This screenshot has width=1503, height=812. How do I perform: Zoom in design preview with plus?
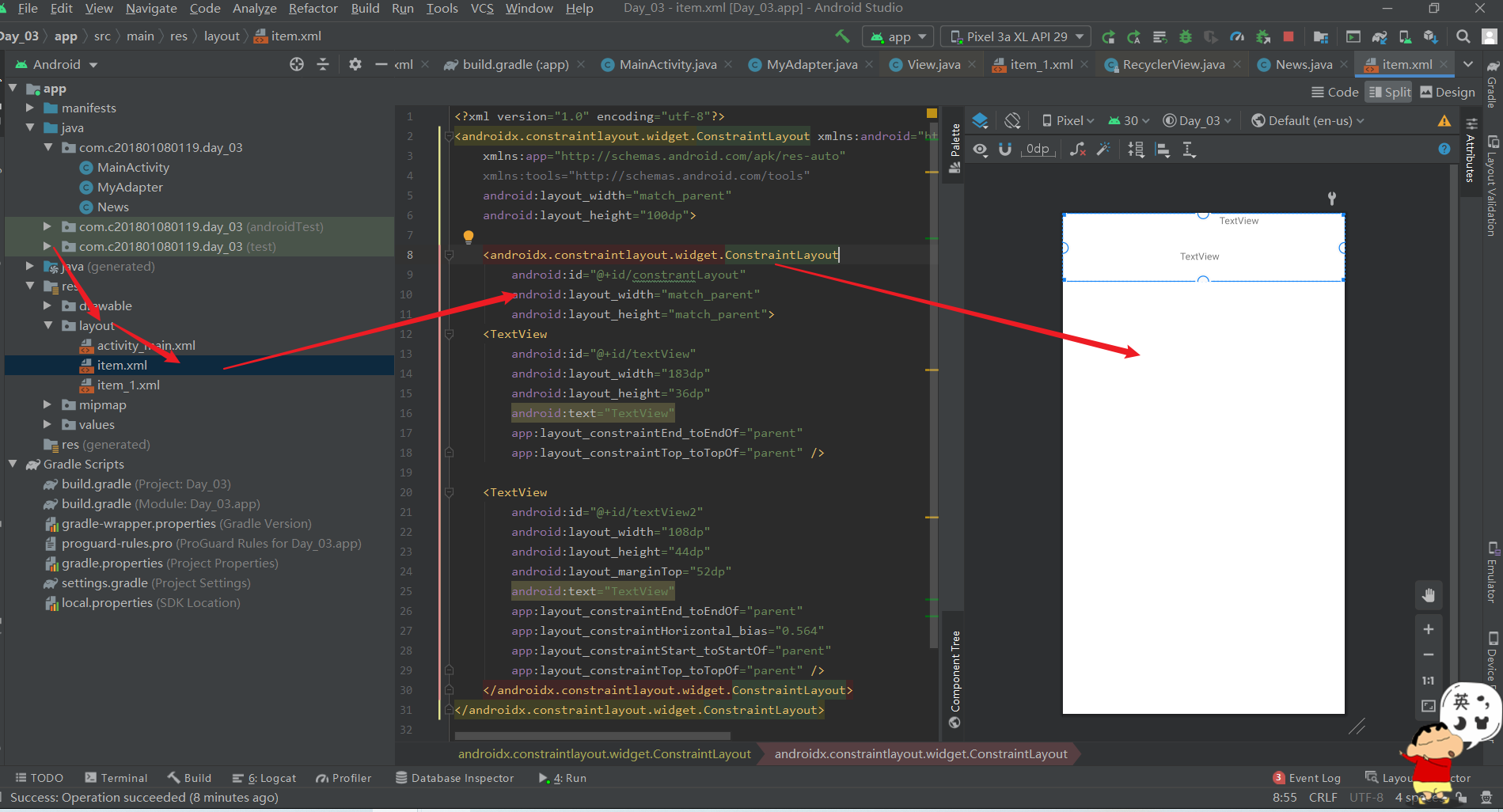(1429, 629)
